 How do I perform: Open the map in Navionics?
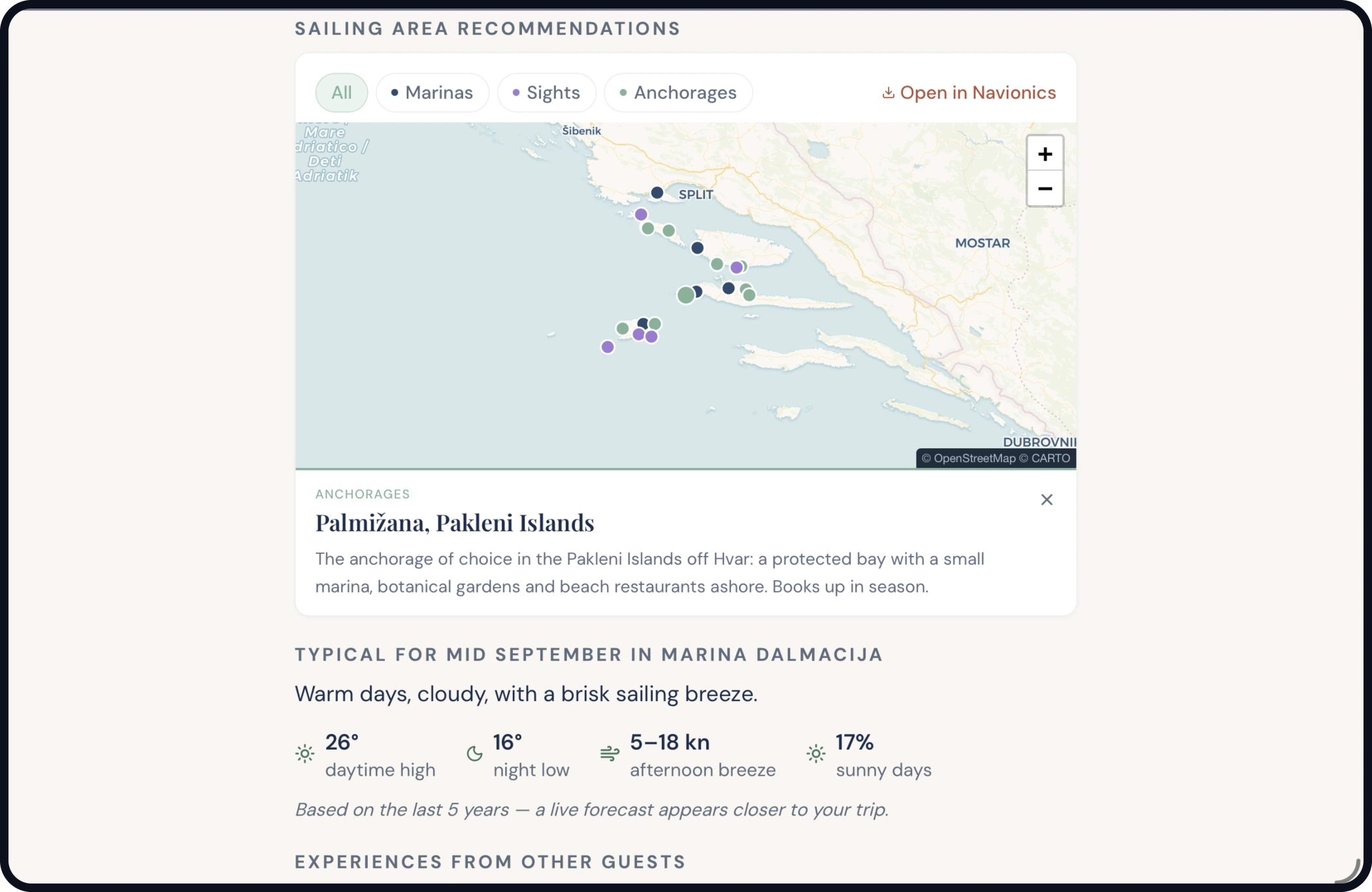[x=969, y=93]
